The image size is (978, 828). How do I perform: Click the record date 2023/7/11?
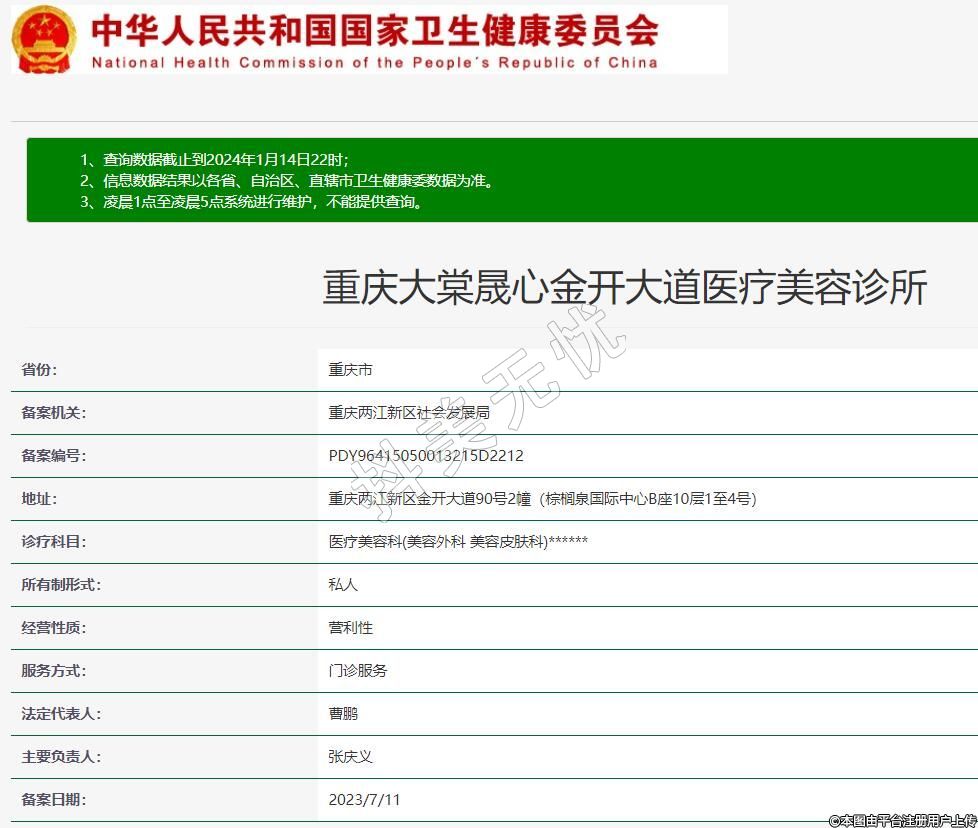pyautogui.click(x=364, y=800)
